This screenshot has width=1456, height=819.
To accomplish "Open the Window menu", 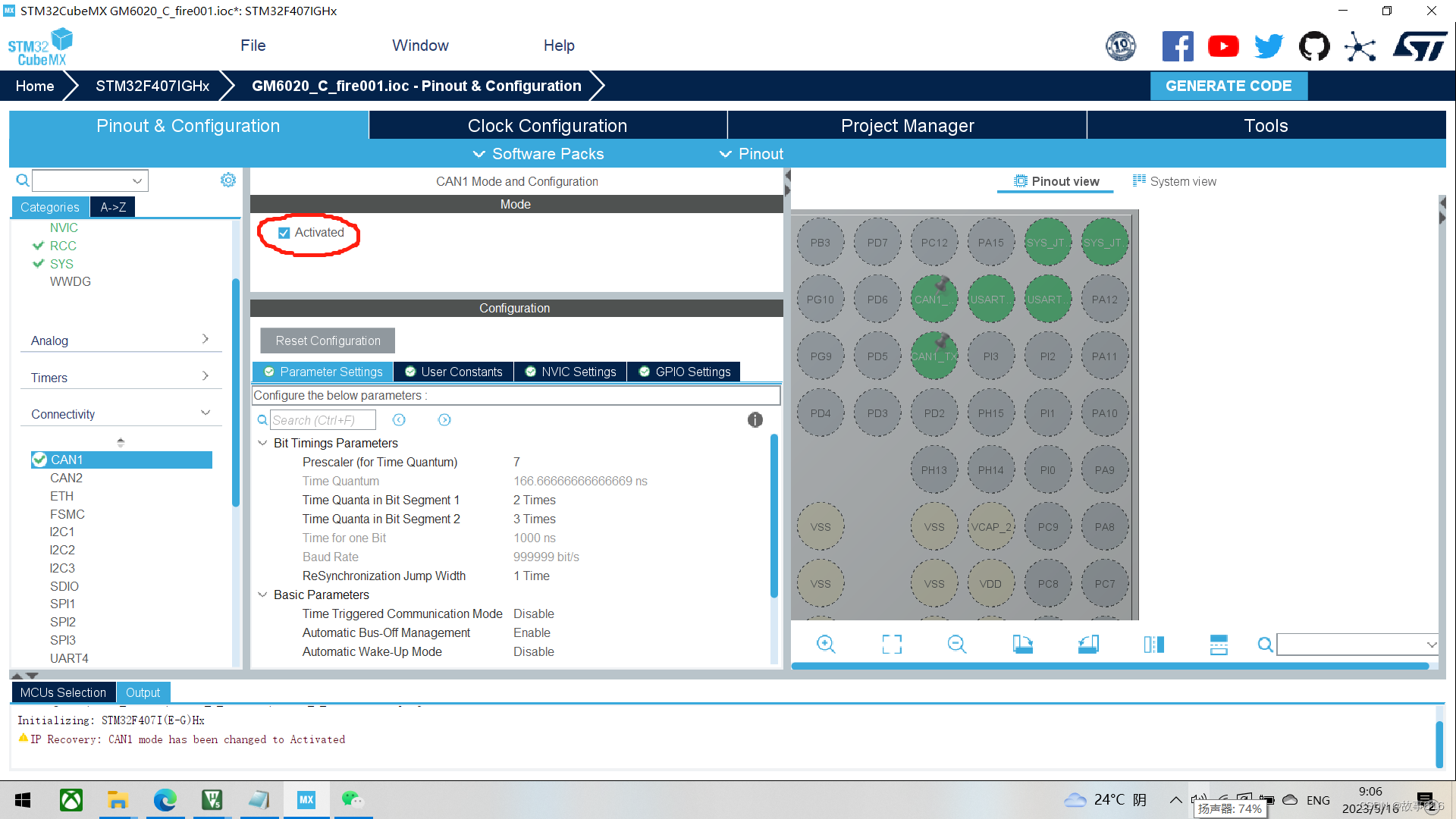I will (421, 45).
